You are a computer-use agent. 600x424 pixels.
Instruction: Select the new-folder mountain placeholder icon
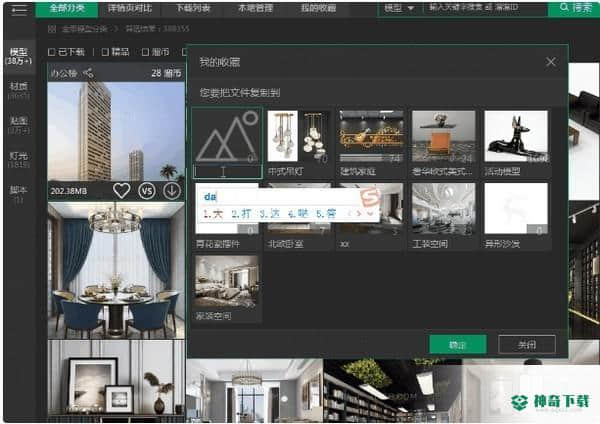[227, 137]
